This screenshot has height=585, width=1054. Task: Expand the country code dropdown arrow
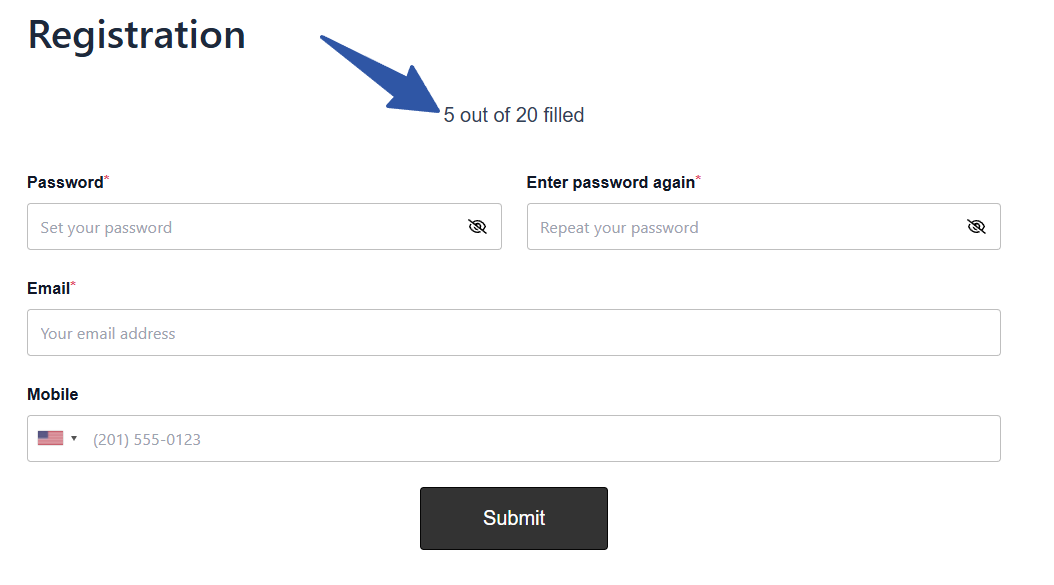[x=74, y=438]
